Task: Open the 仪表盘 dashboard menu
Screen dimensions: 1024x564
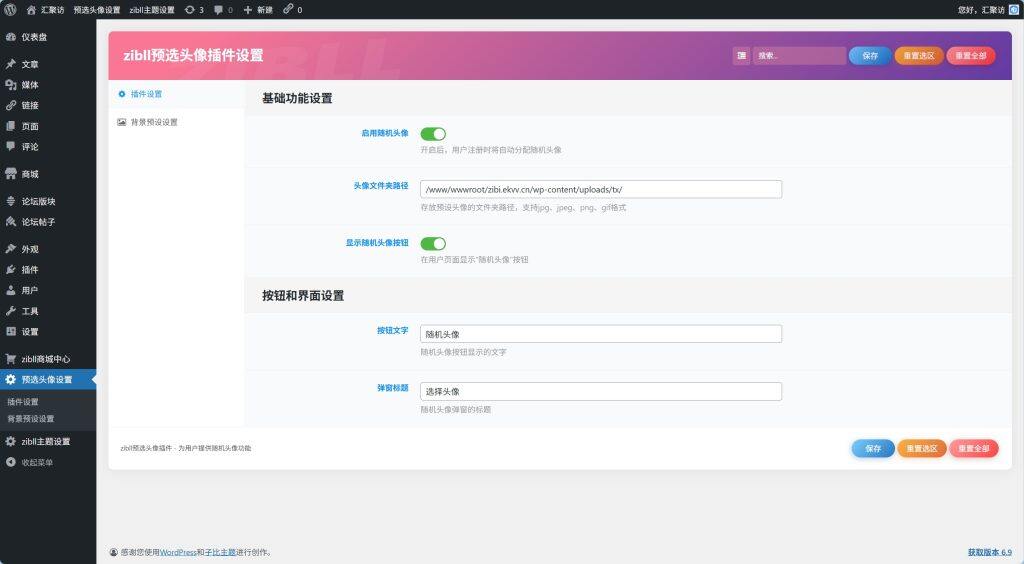Action: pyautogui.click(x=48, y=37)
